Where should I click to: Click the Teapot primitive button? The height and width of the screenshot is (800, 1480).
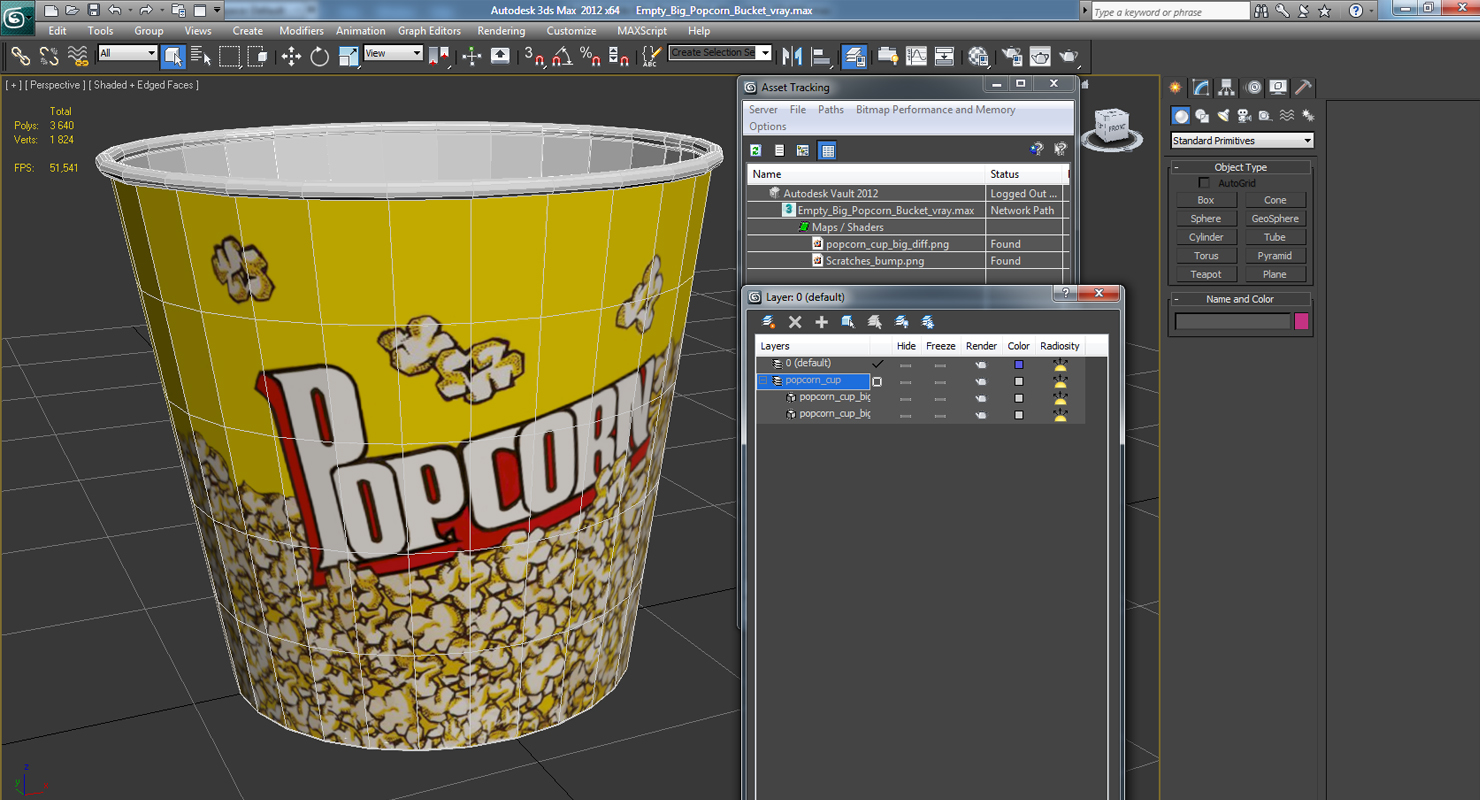pyautogui.click(x=1206, y=274)
